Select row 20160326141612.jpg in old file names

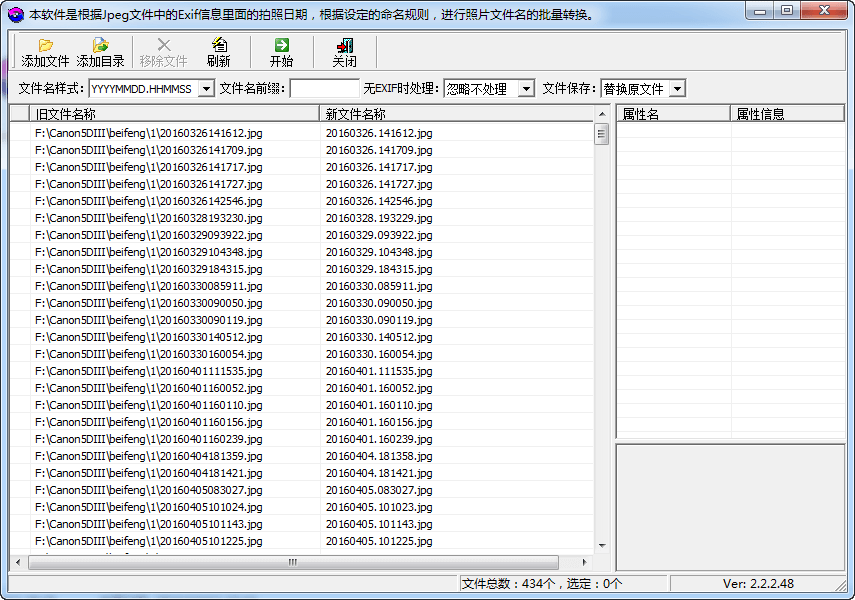pos(148,133)
